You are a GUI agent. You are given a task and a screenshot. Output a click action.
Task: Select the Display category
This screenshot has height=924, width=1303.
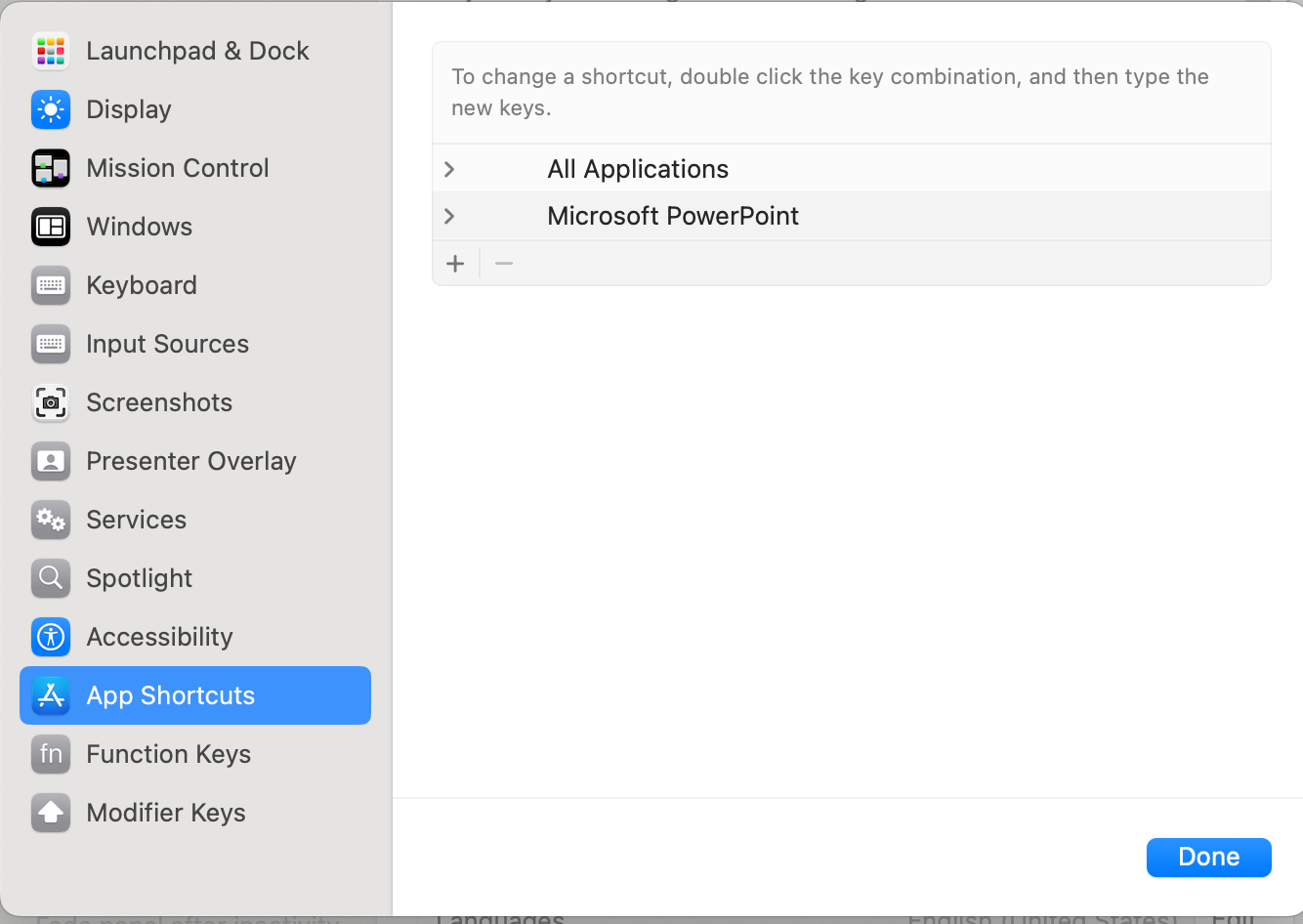[195, 109]
